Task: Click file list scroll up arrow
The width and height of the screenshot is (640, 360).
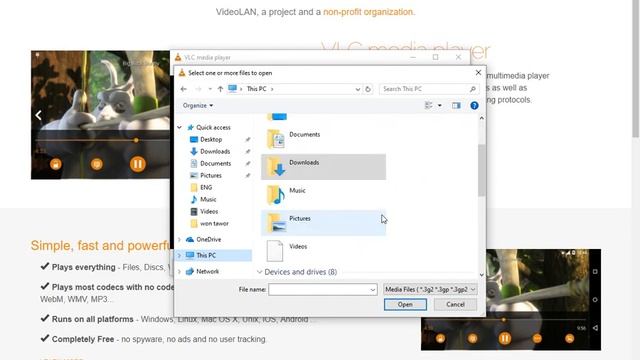Action: click(x=482, y=118)
